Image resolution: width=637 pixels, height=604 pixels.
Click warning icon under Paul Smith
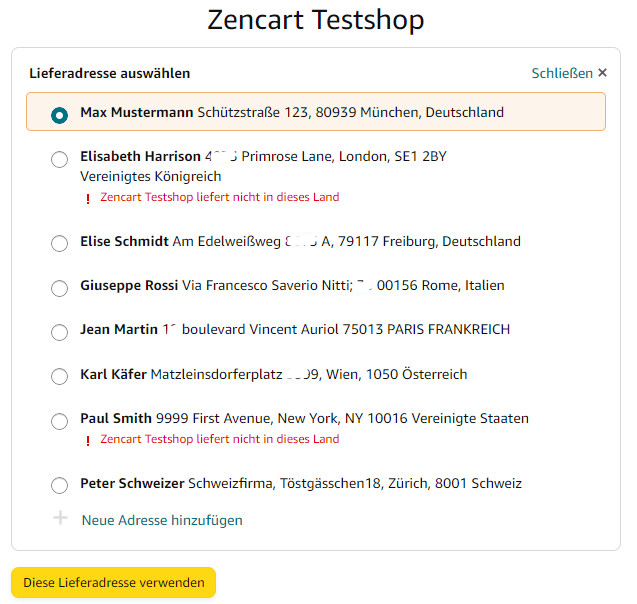(x=88, y=441)
